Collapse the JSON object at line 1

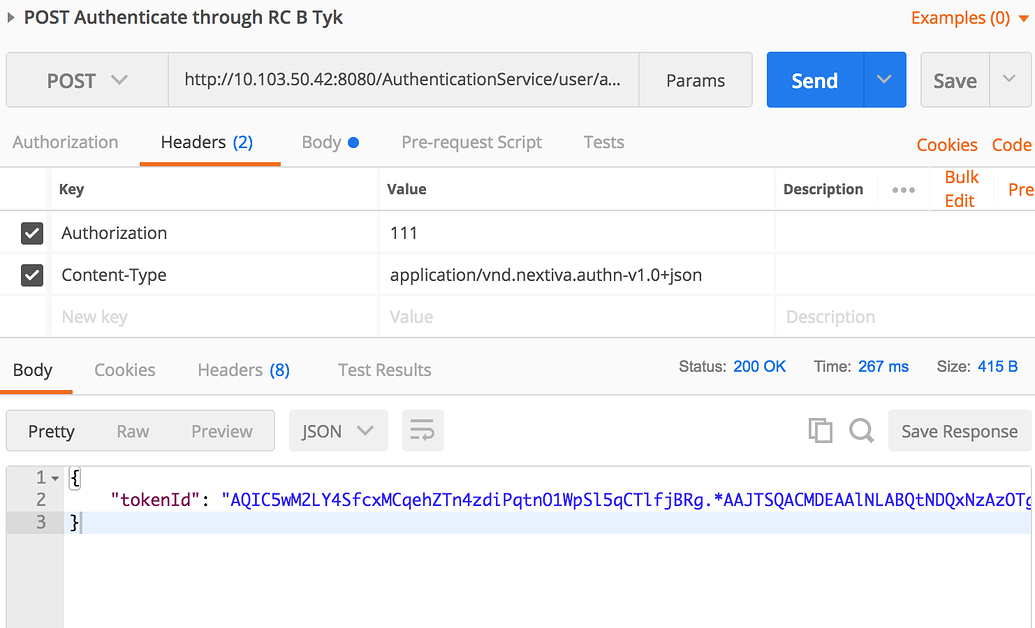[56, 478]
